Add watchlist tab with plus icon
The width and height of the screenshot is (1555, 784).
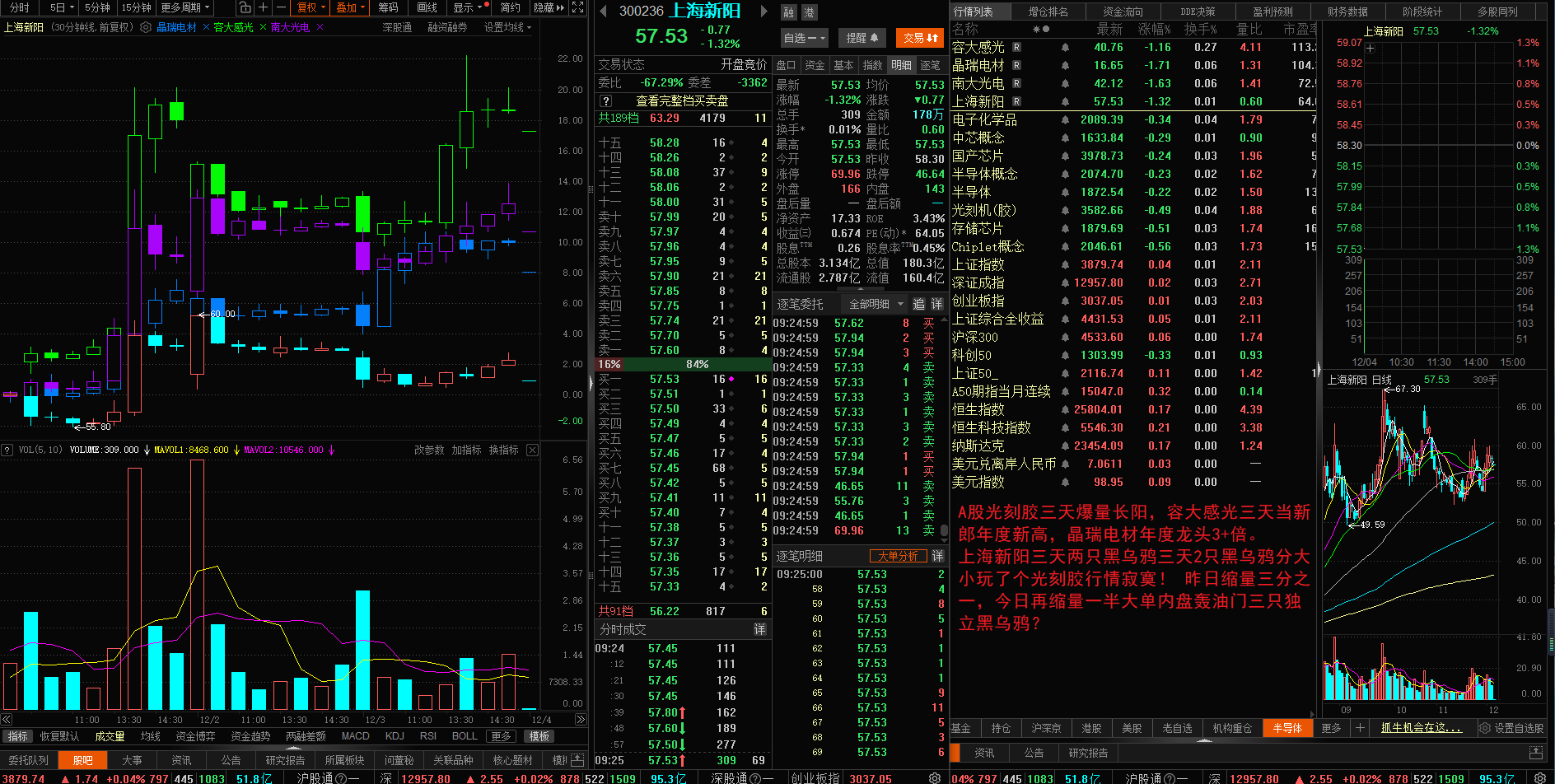coord(1360,728)
